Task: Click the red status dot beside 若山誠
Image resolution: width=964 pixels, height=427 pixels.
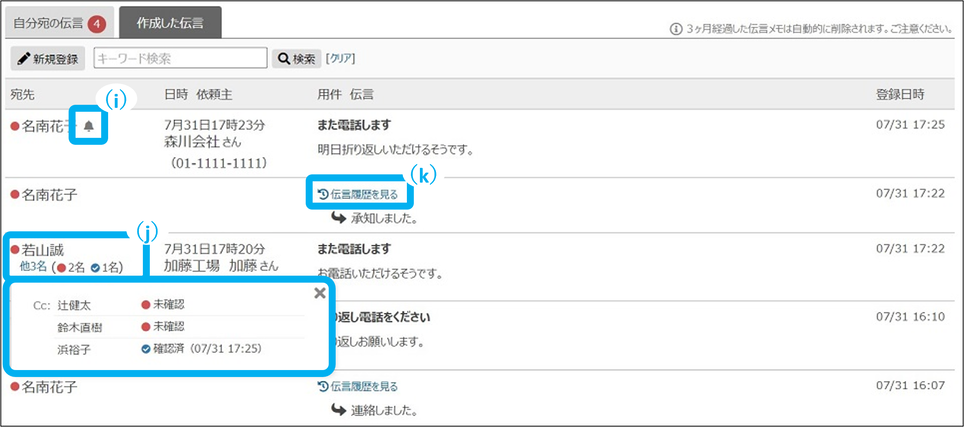Action: 15,249
